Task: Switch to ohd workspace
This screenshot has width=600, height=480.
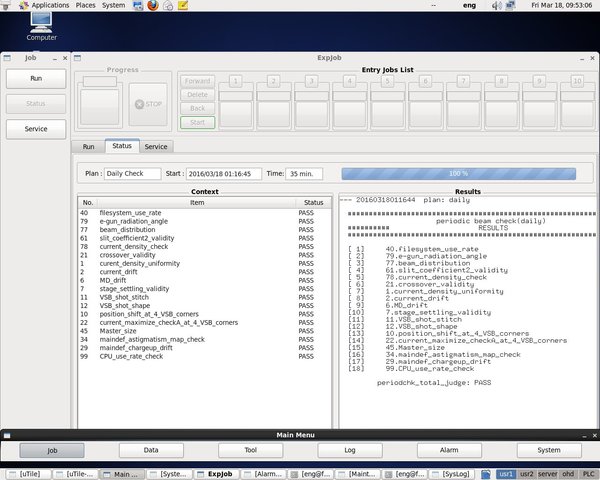Action: point(568,474)
